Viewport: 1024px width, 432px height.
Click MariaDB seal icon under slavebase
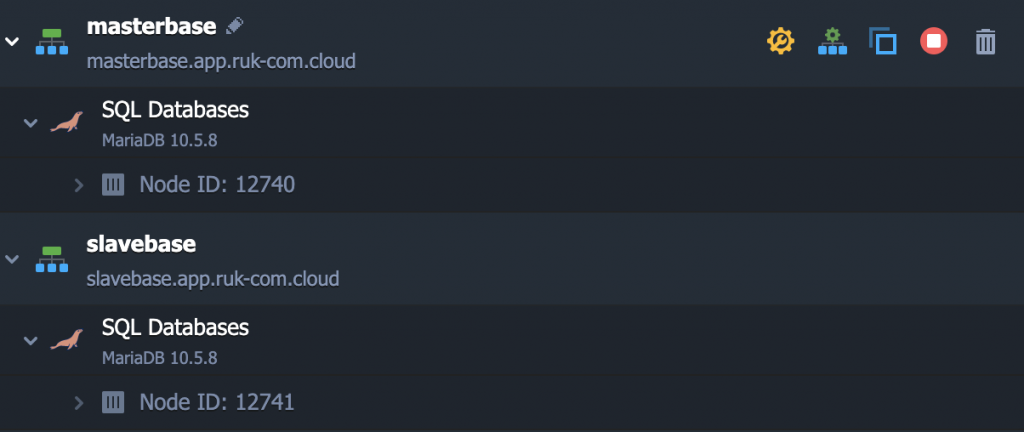tap(67, 340)
